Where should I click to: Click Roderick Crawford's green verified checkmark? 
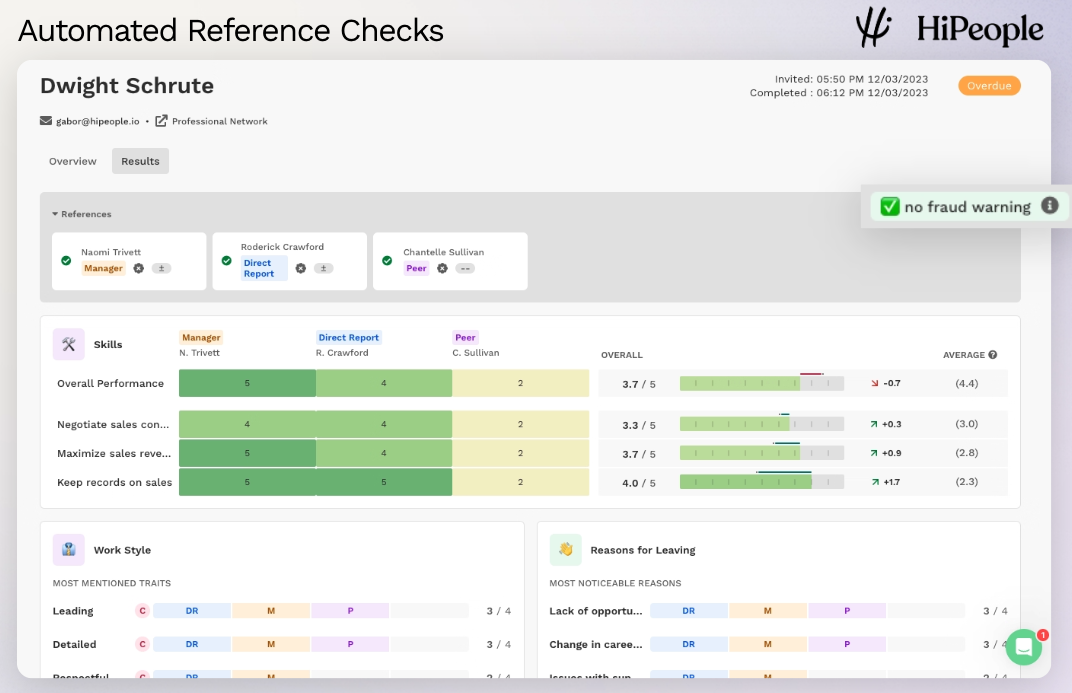point(227,261)
